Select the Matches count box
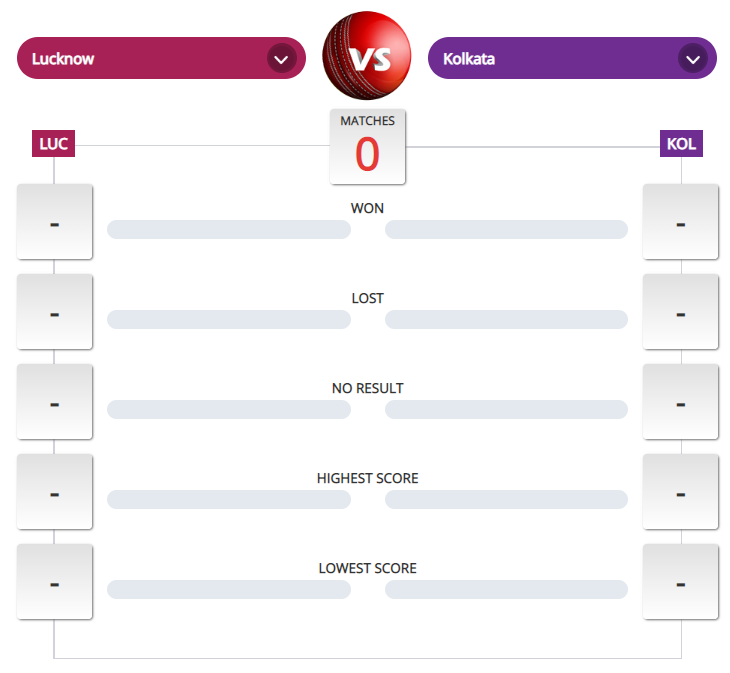730x673 pixels. [x=367, y=146]
